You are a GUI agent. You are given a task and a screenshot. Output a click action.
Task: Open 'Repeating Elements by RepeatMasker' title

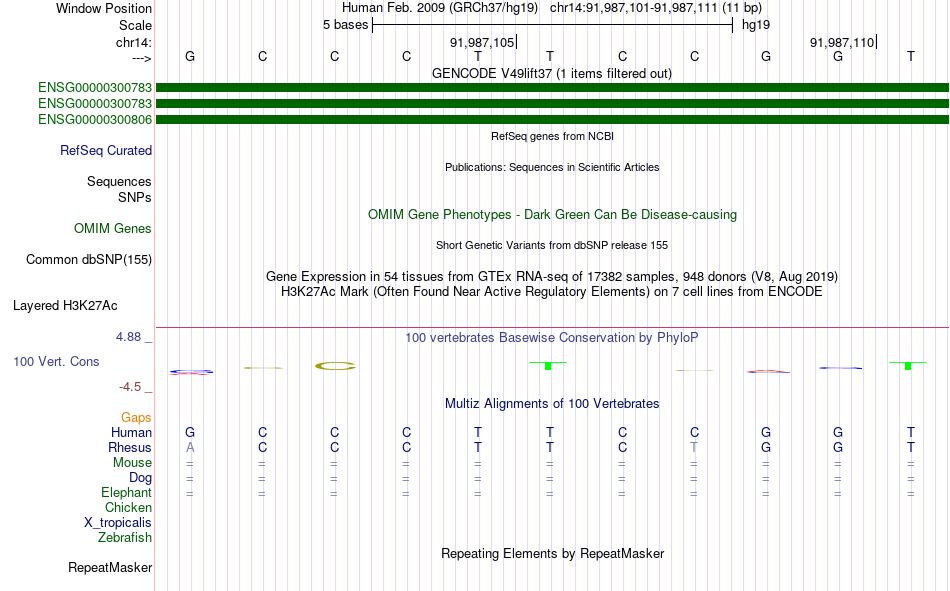(552, 553)
